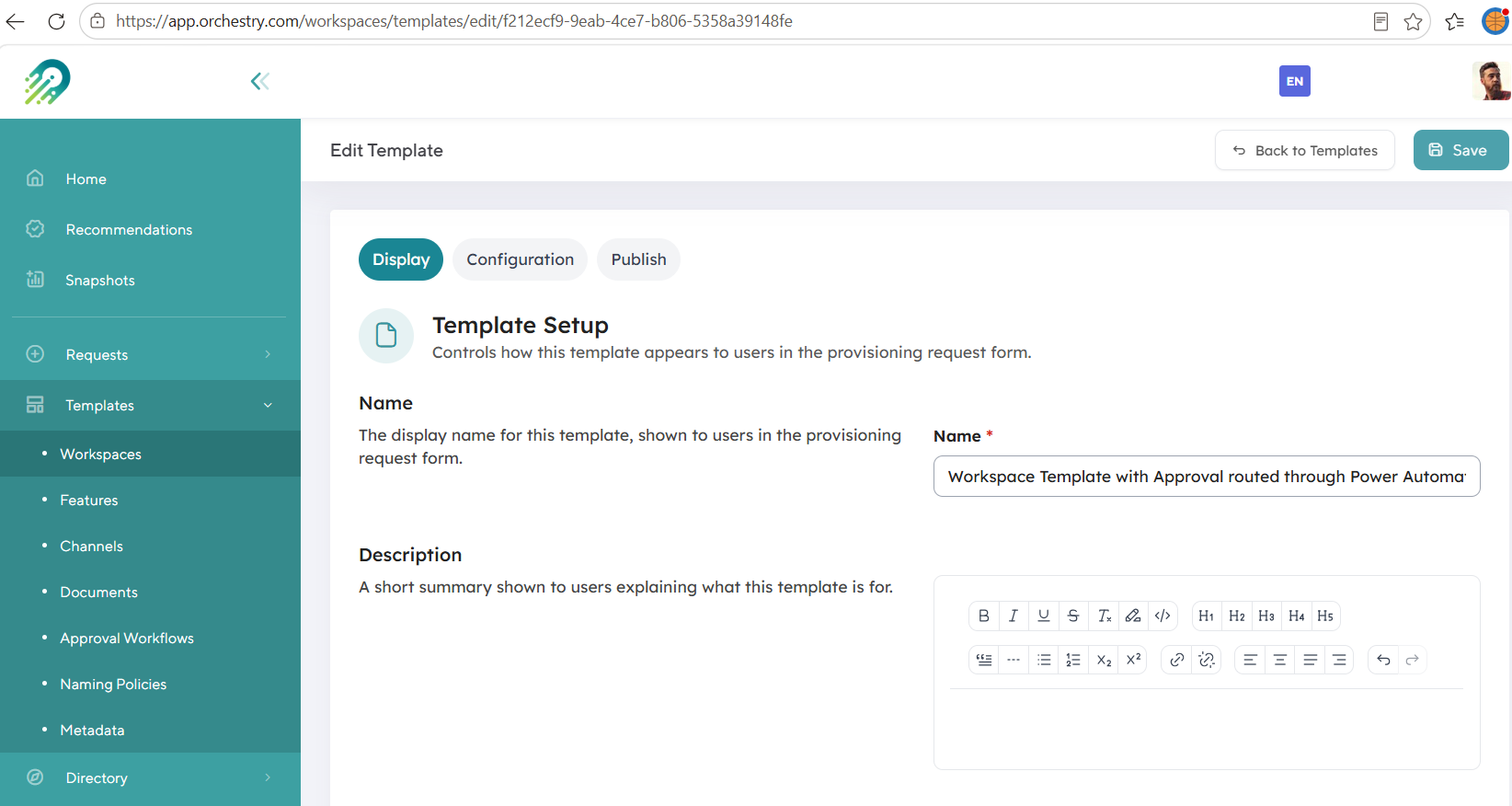Save the template
This screenshot has width=1512, height=806.
pos(1460,150)
